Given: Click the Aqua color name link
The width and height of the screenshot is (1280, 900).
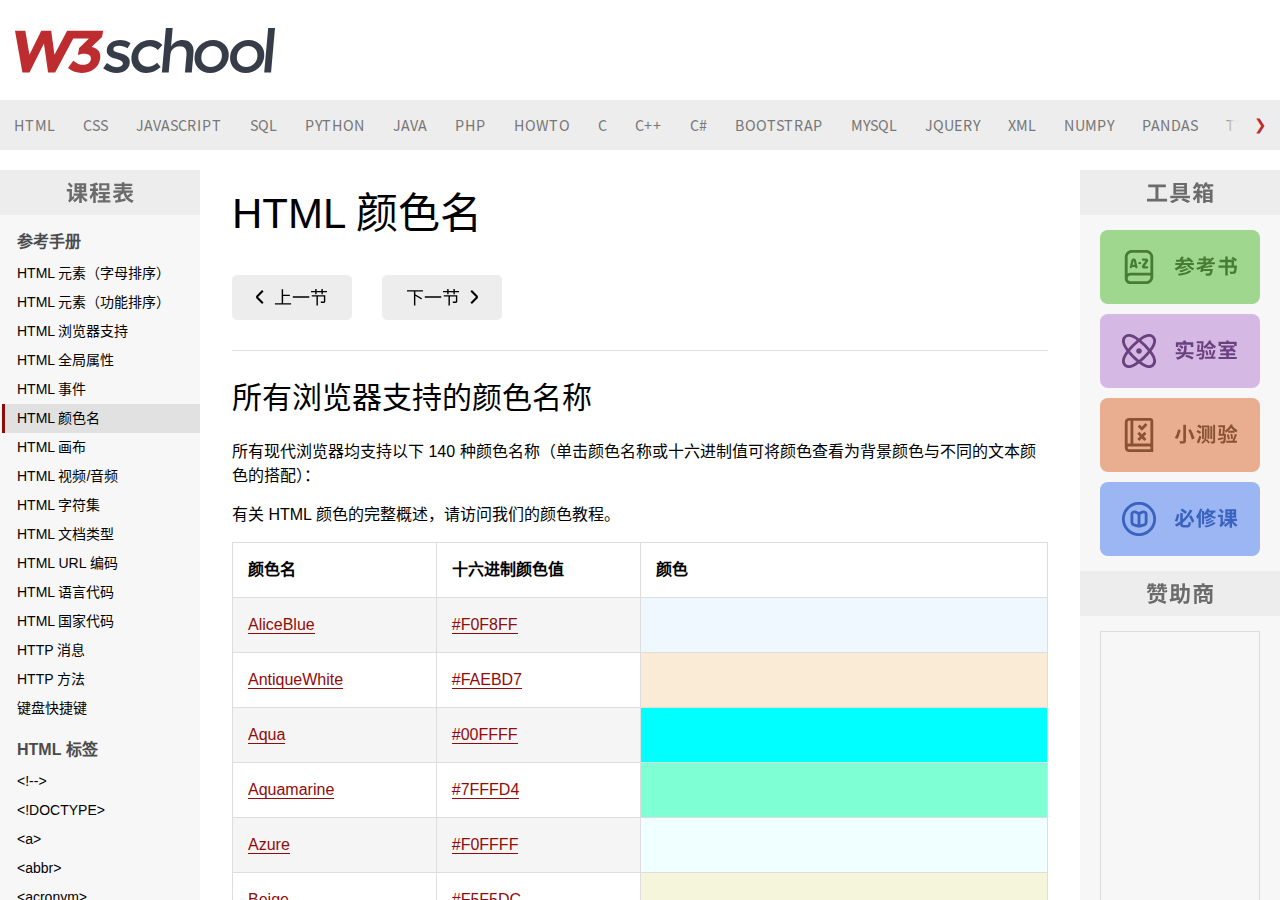Looking at the screenshot, I should click(x=266, y=735).
